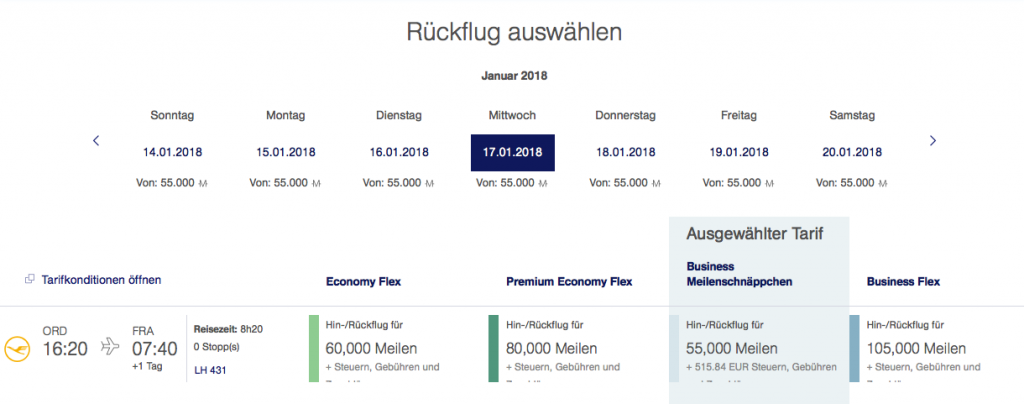Select Sonntag 14.01.2018 date
This screenshot has width=1024, height=404.
pyautogui.click(x=175, y=152)
